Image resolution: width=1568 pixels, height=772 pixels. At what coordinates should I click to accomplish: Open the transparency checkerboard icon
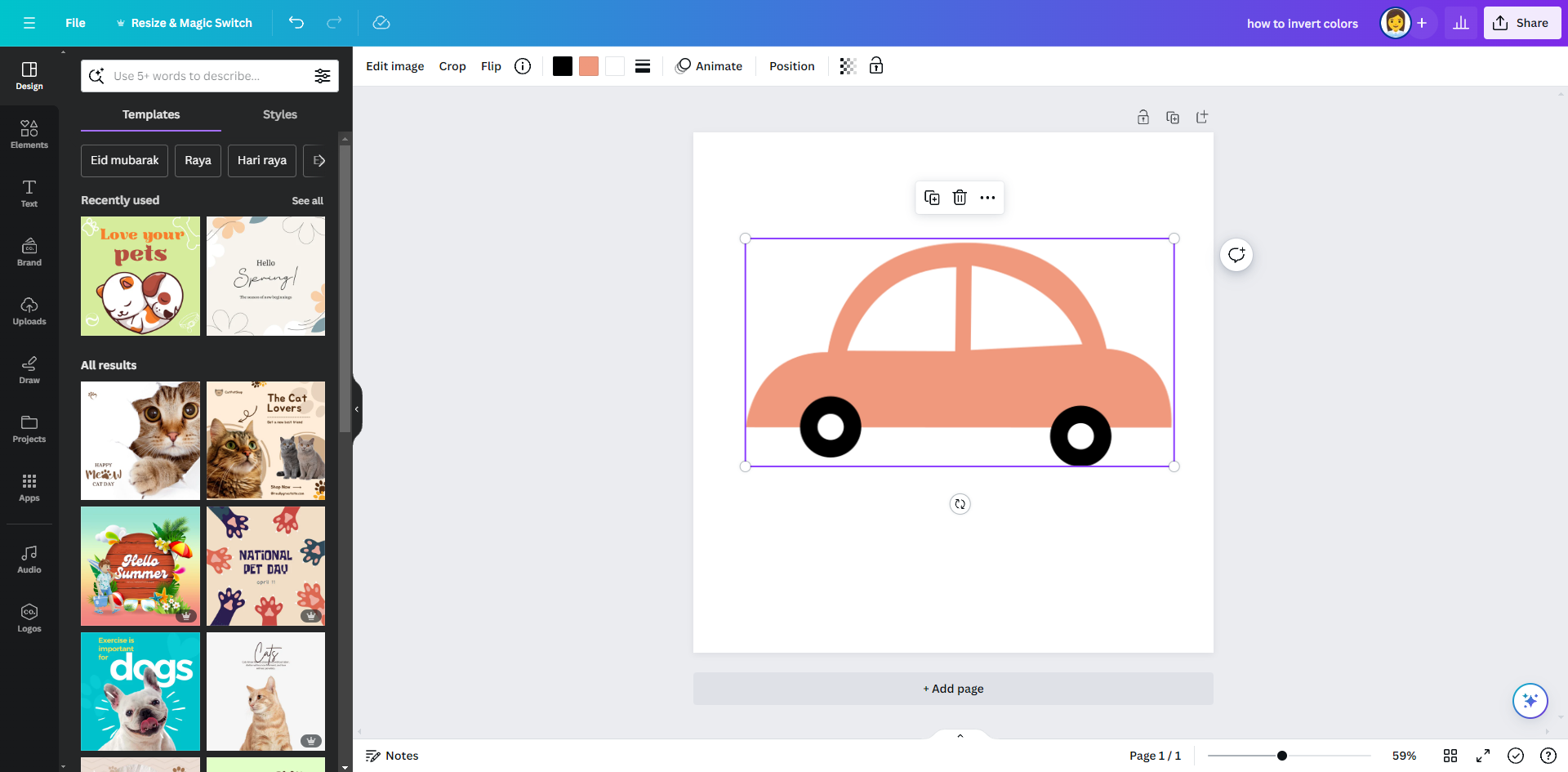(848, 66)
